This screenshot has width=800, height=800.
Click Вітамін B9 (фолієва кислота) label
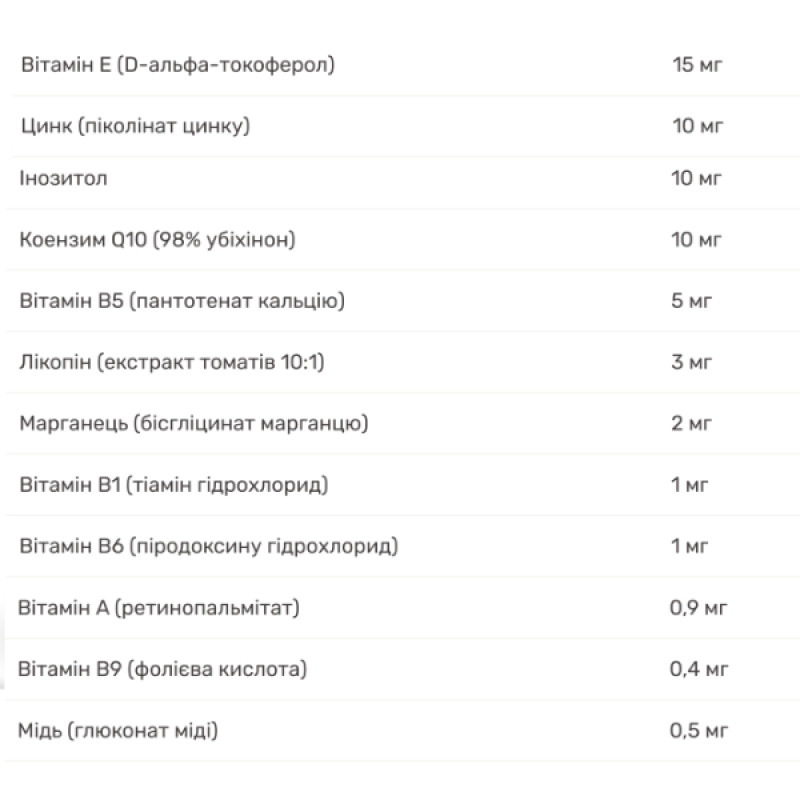[x=162, y=669]
